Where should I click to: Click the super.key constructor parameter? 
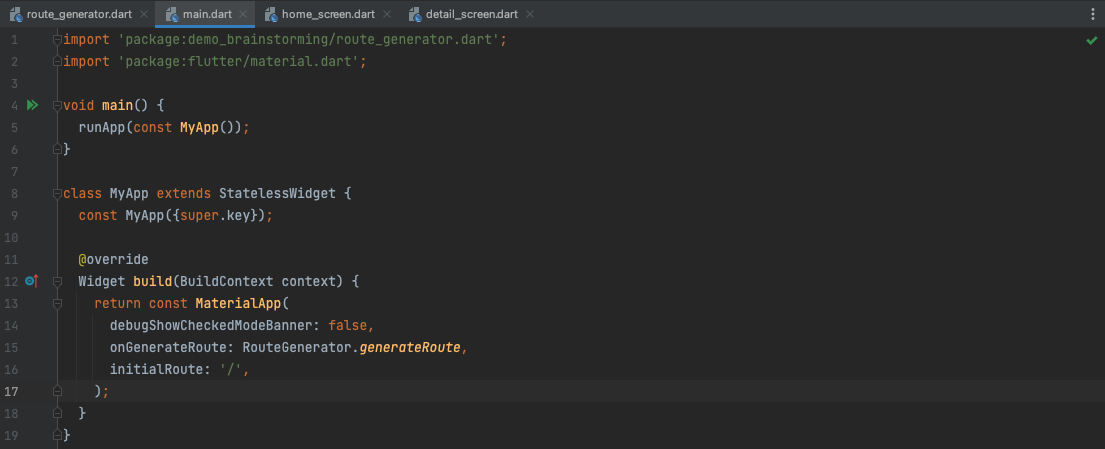click(215, 215)
